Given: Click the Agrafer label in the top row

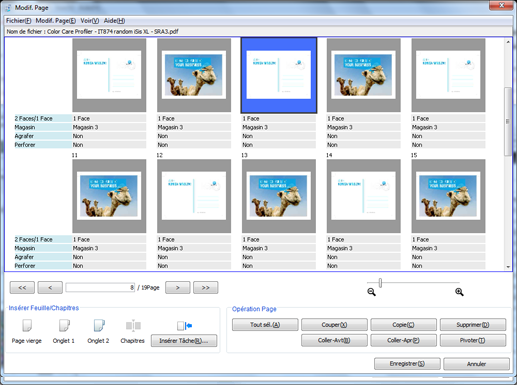Looking at the screenshot, I should [43, 136].
